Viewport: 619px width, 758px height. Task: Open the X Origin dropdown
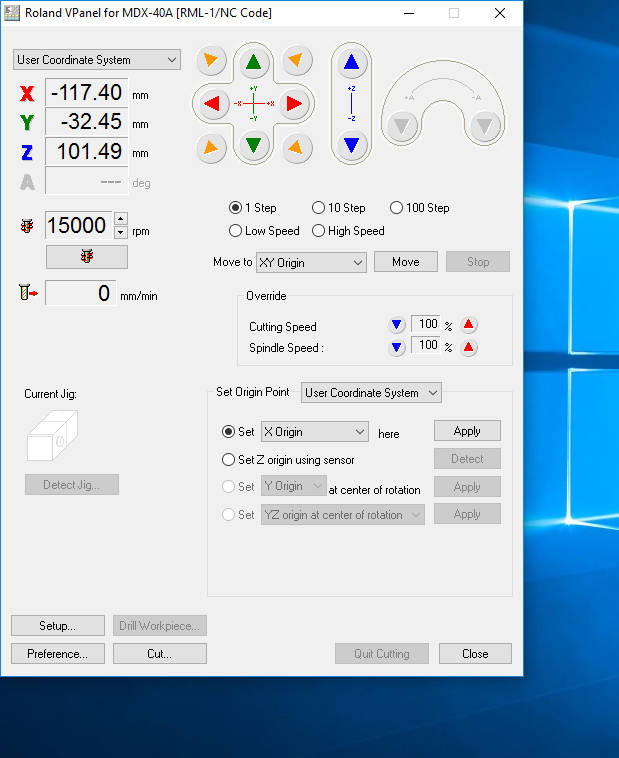(315, 432)
